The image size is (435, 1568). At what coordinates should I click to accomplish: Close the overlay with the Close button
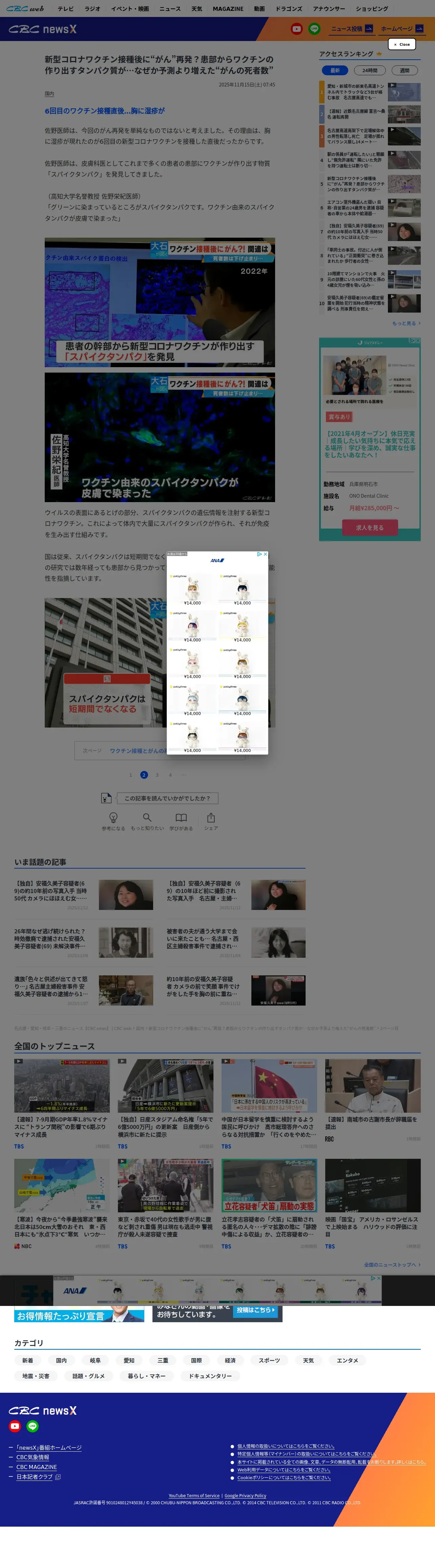tap(401, 44)
